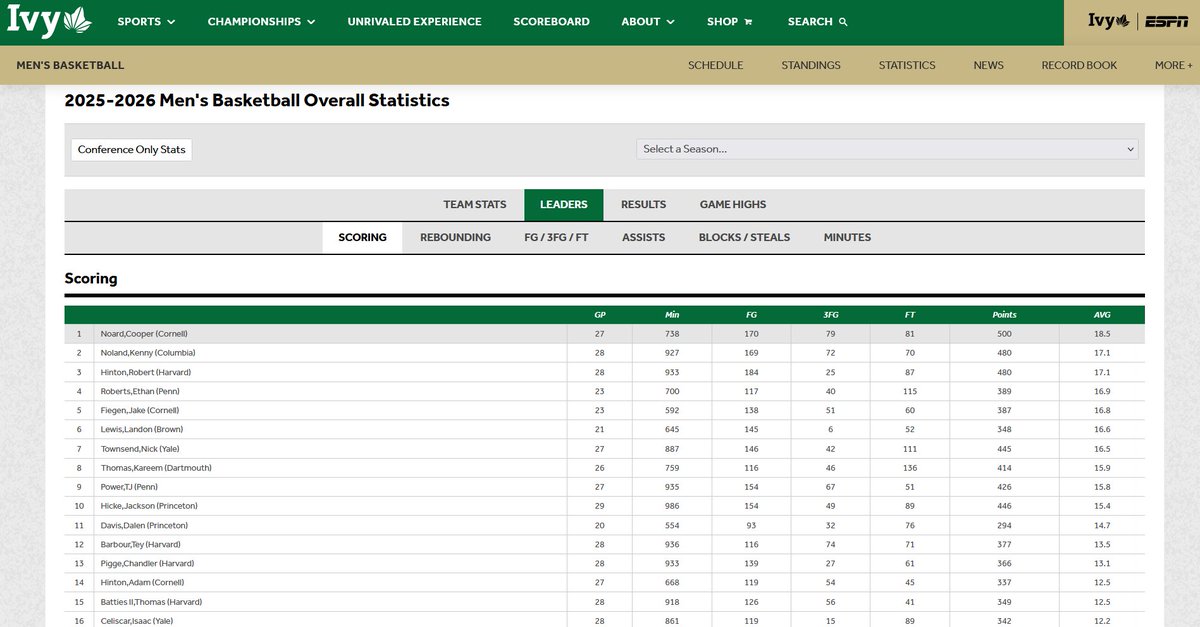Image resolution: width=1200 pixels, height=627 pixels.
Task: Click the Noard,Cooper (Cornell) row
Action: click(x=605, y=334)
